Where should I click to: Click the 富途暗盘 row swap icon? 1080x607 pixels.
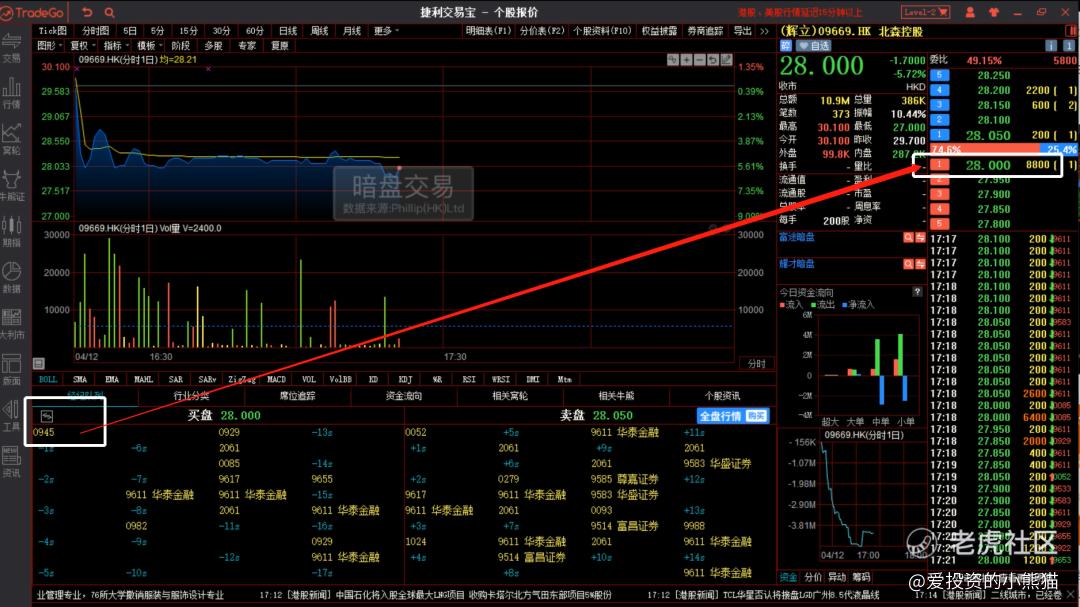click(920, 237)
